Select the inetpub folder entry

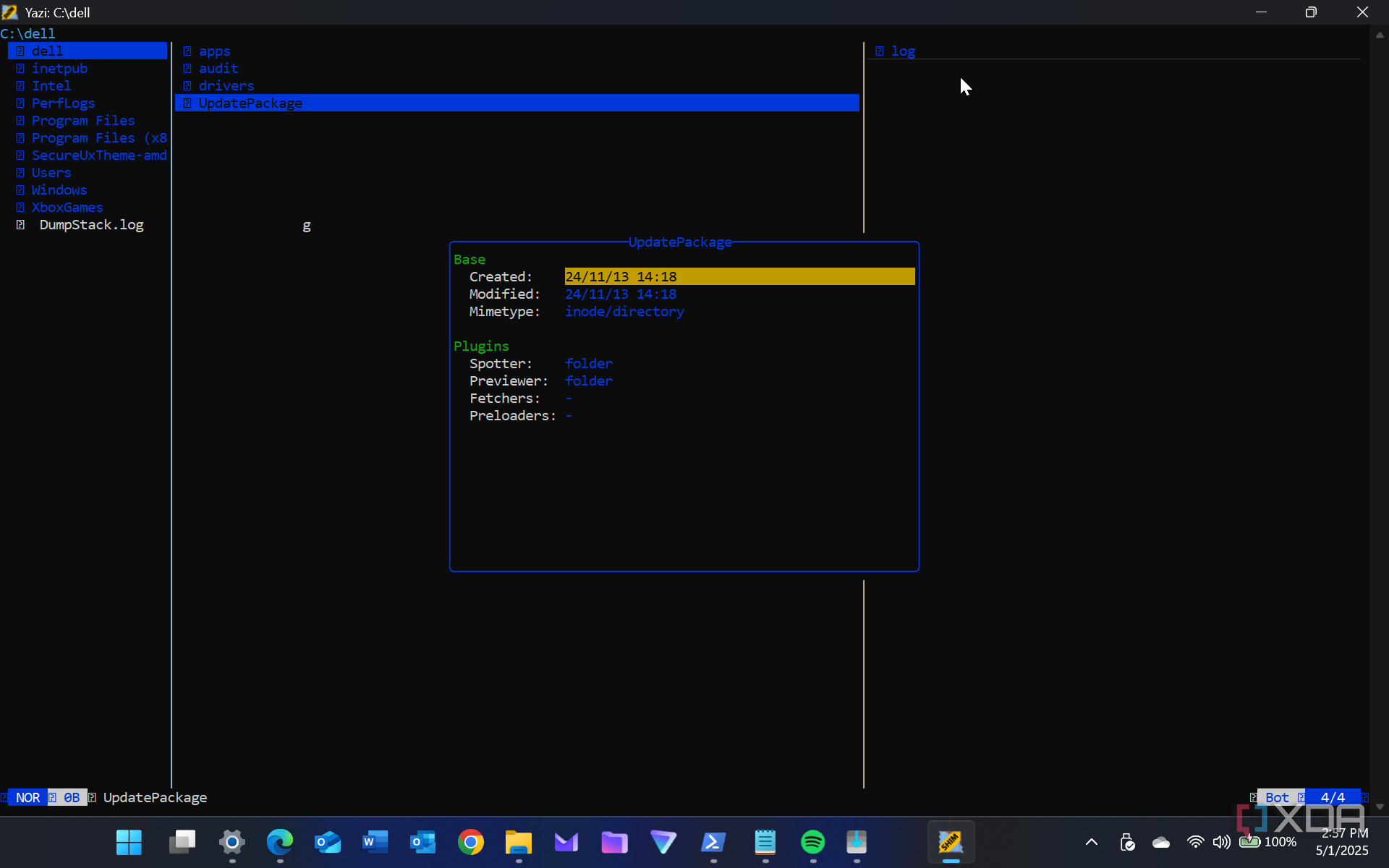point(59,68)
